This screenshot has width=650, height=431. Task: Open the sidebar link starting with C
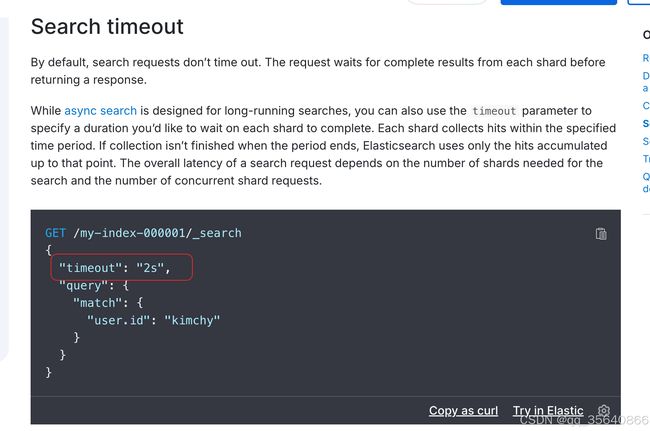click(646, 106)
